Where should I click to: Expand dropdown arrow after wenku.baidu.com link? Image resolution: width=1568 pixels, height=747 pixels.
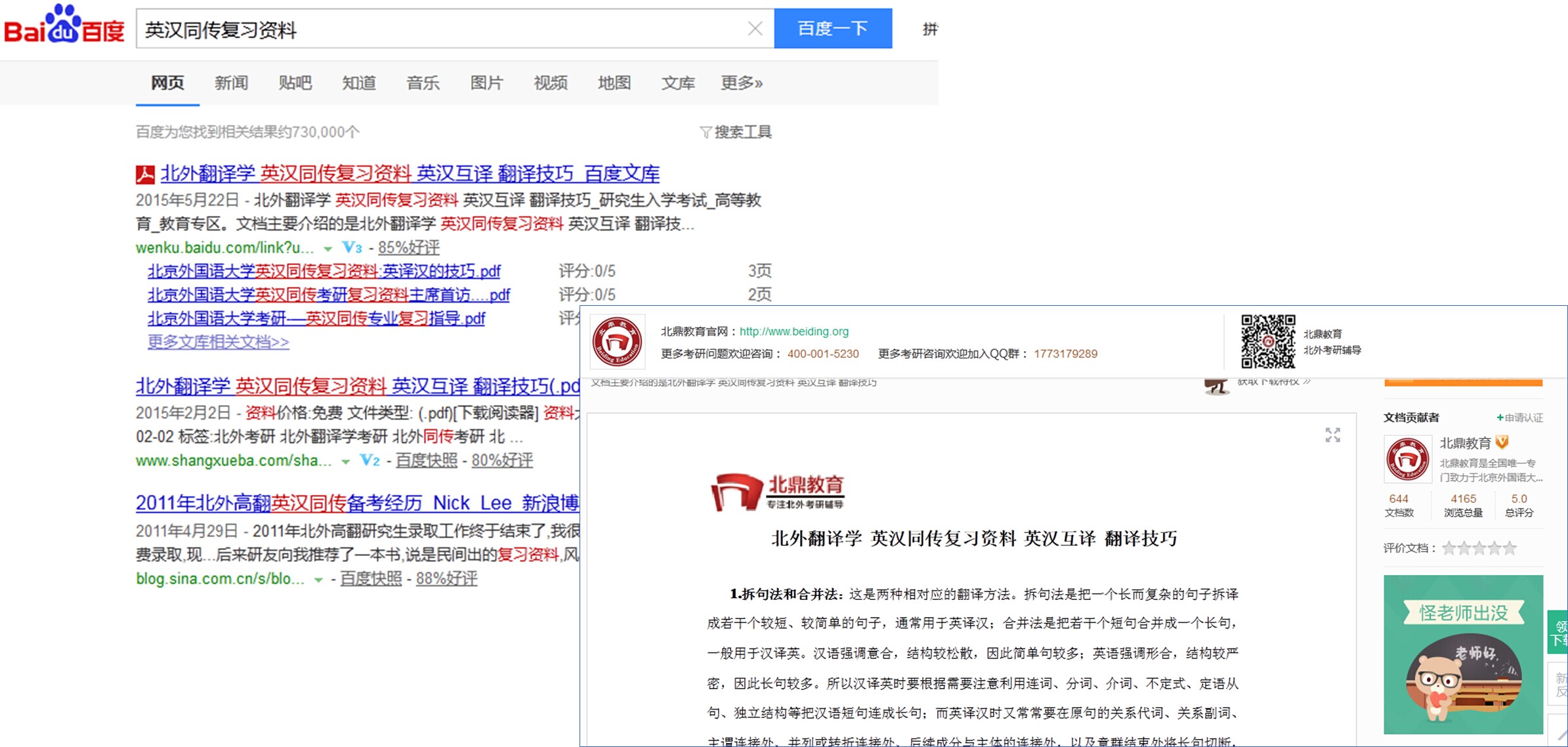point(328,249)
